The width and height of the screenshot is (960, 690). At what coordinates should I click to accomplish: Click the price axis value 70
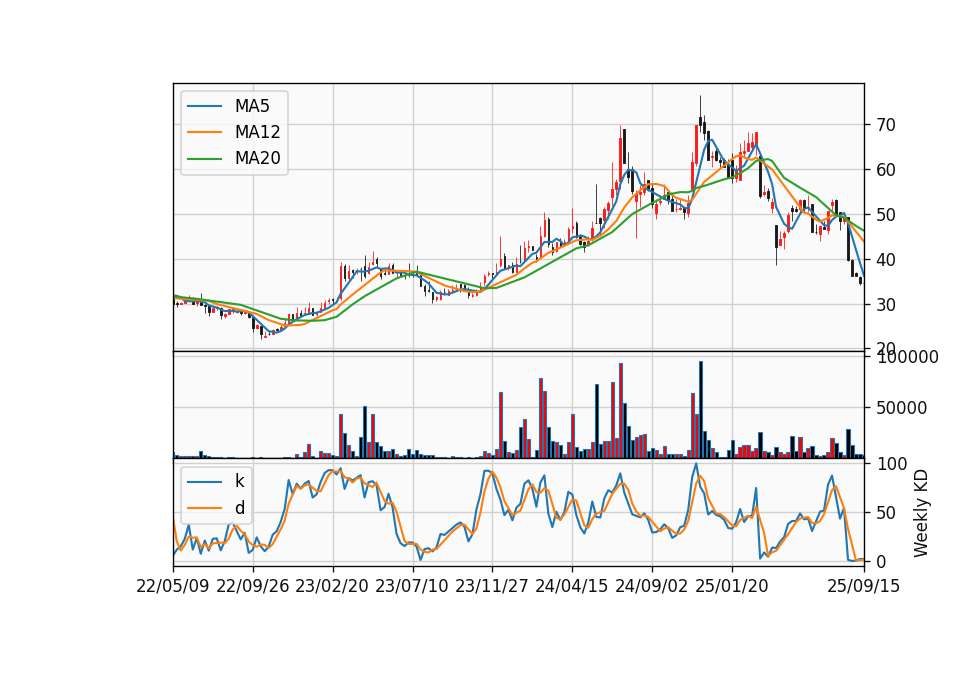[886, 125]
